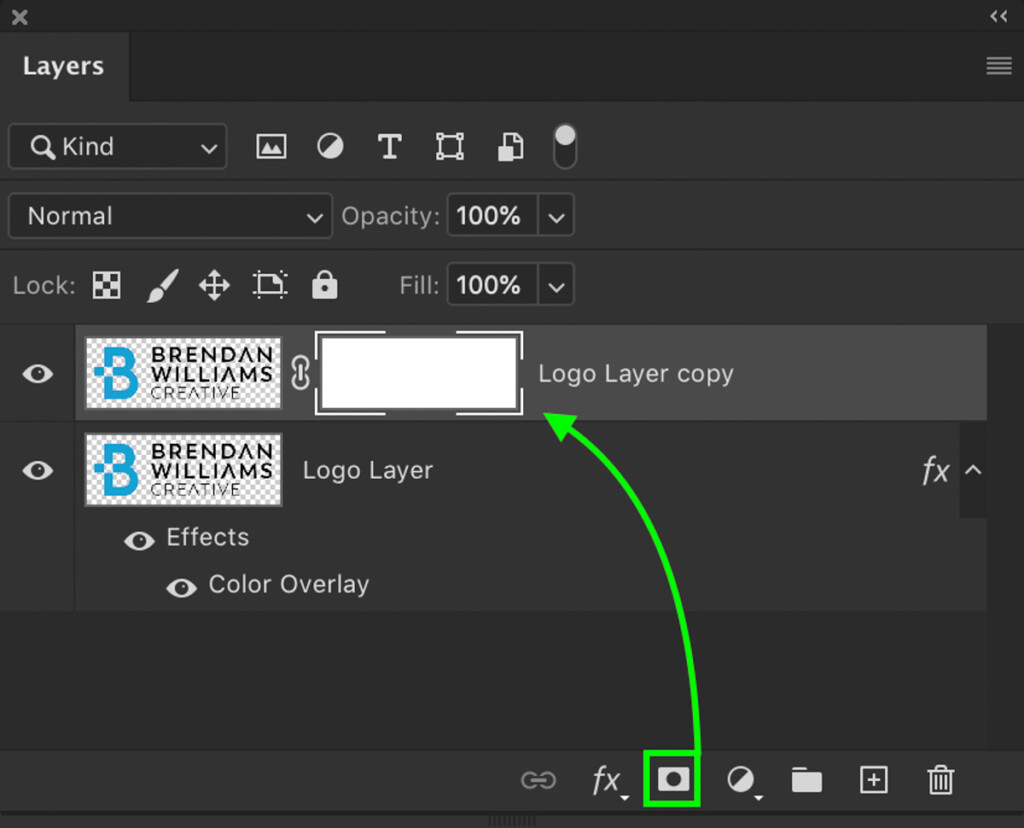The width and height of the screenshot is (1024, 828).
Task: Lock transparent pixels
Action: [x=106, y=285]
